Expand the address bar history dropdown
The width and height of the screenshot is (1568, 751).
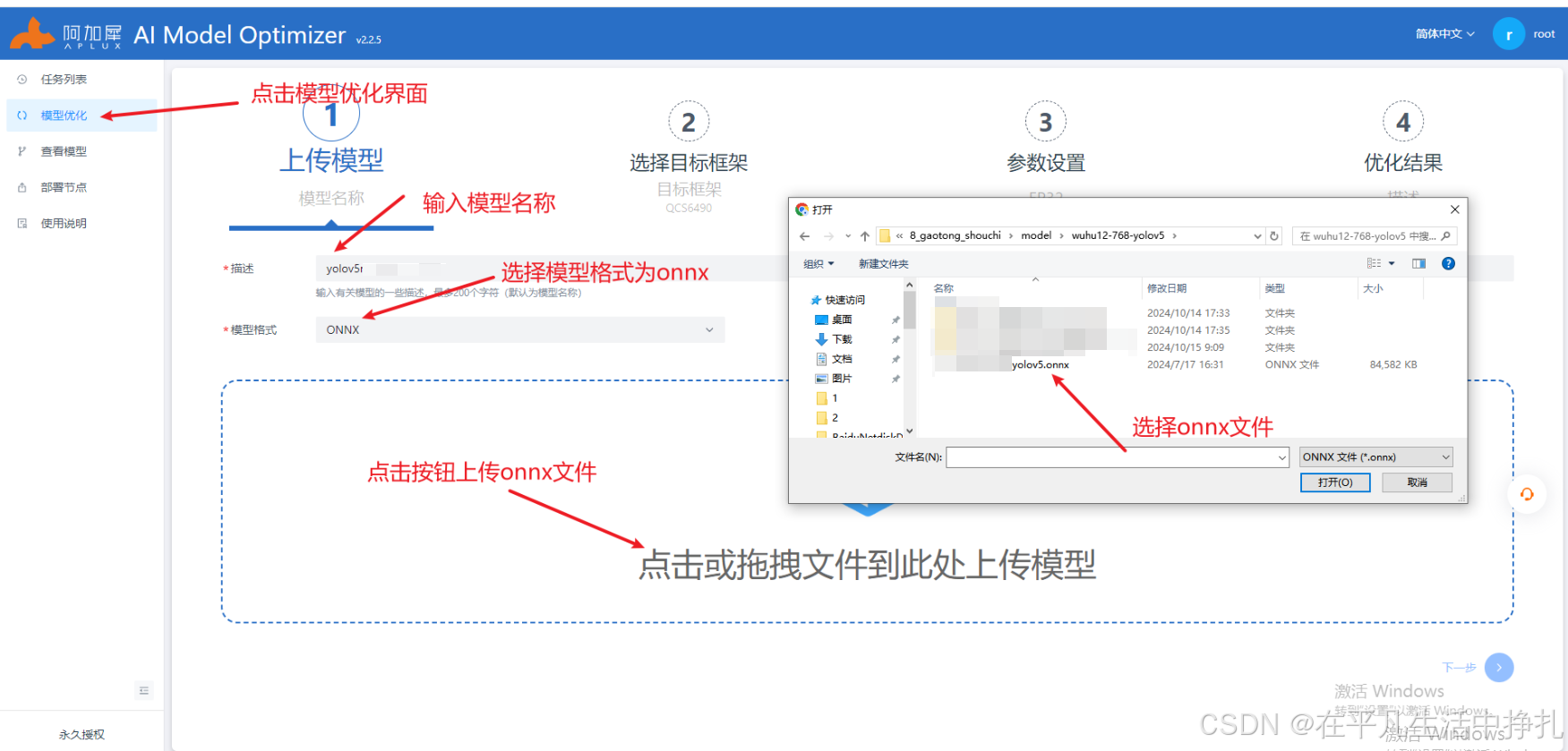(x=1257, y=236)
